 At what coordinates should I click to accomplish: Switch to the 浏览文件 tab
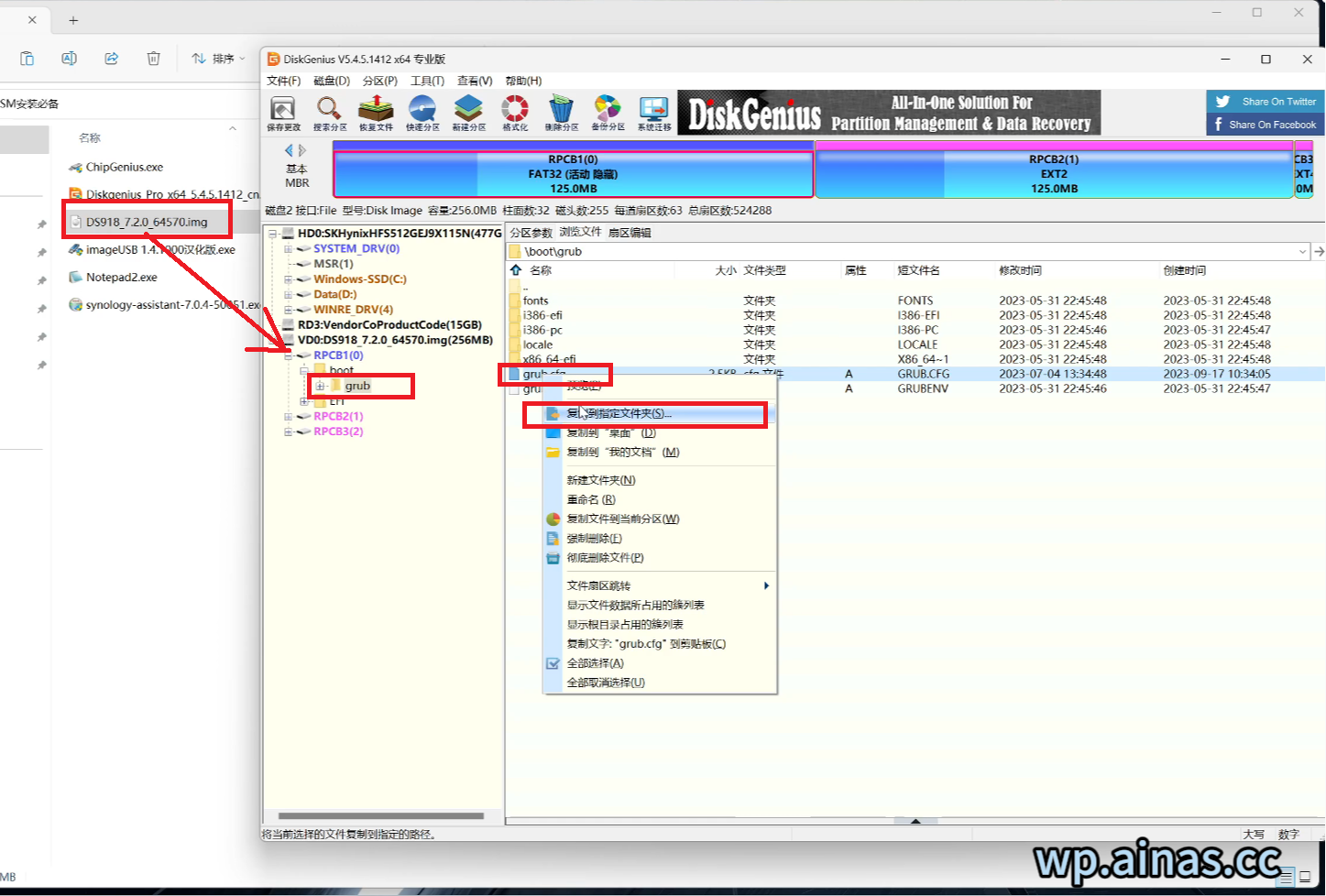tap(581, 233)
